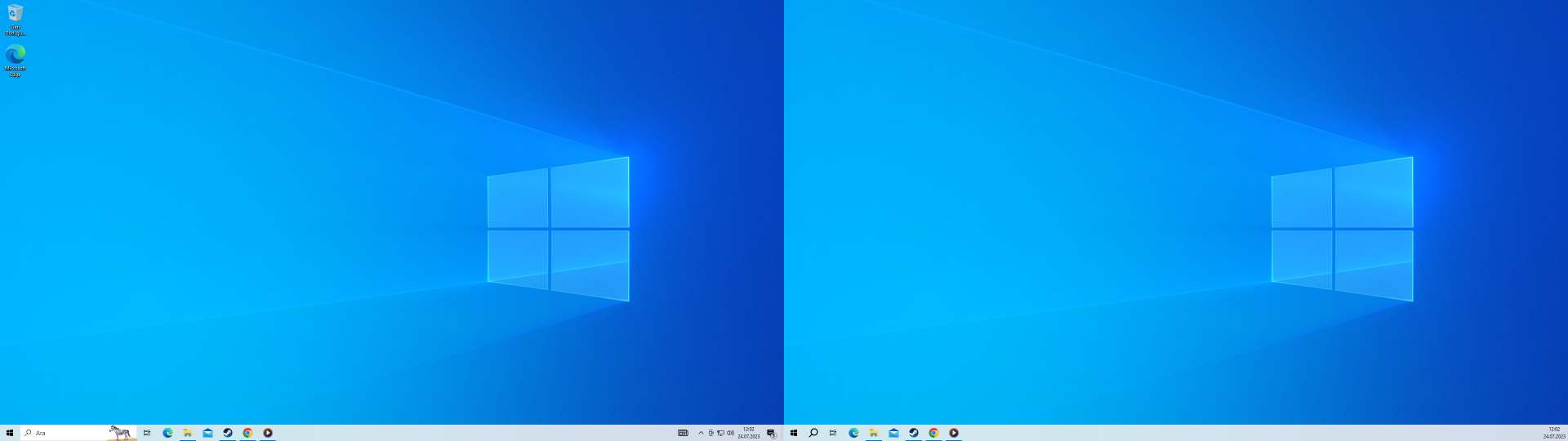Image resolution: width=1568 pixels, height=441 pixels.
Task: Launch Edge from the primary taskbar
Action: pos(167,433)
